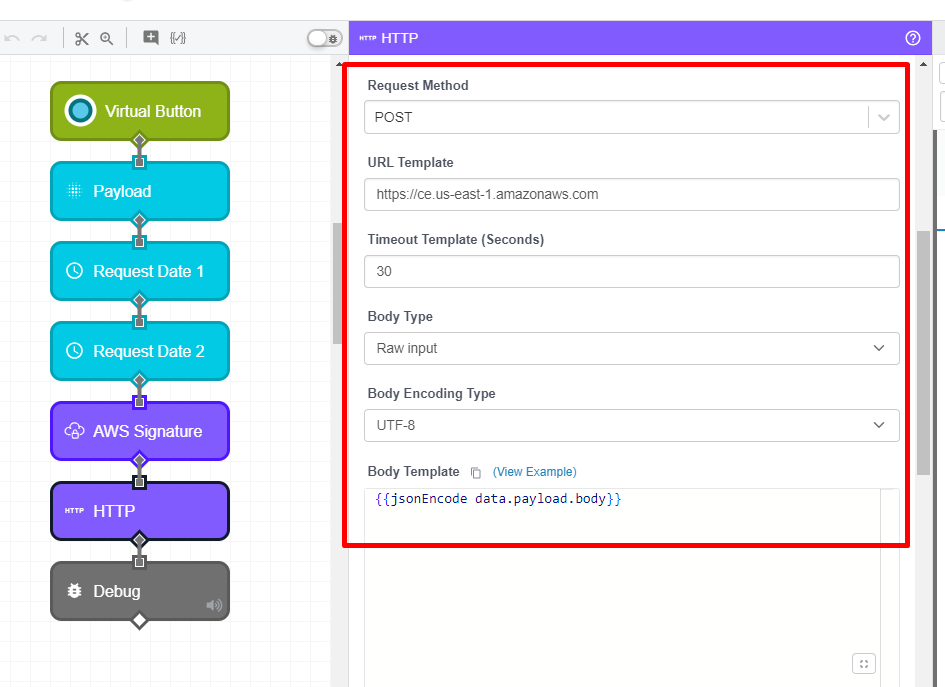Click the Debug node speaker icon
945x687 pixels.
coord(214,605)
